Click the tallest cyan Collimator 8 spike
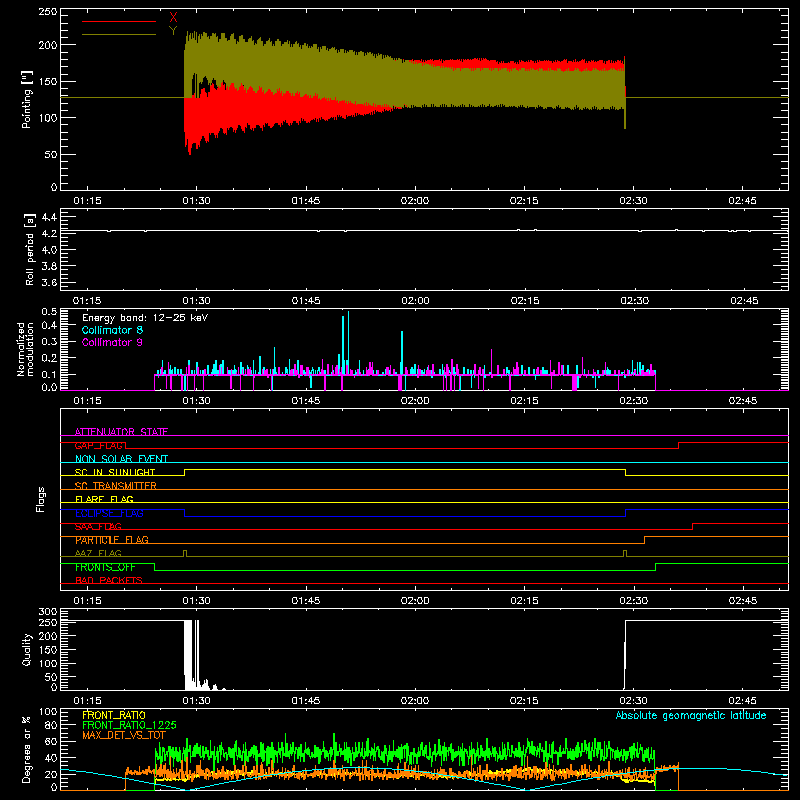The image size is (800, 800). (348, 342)
